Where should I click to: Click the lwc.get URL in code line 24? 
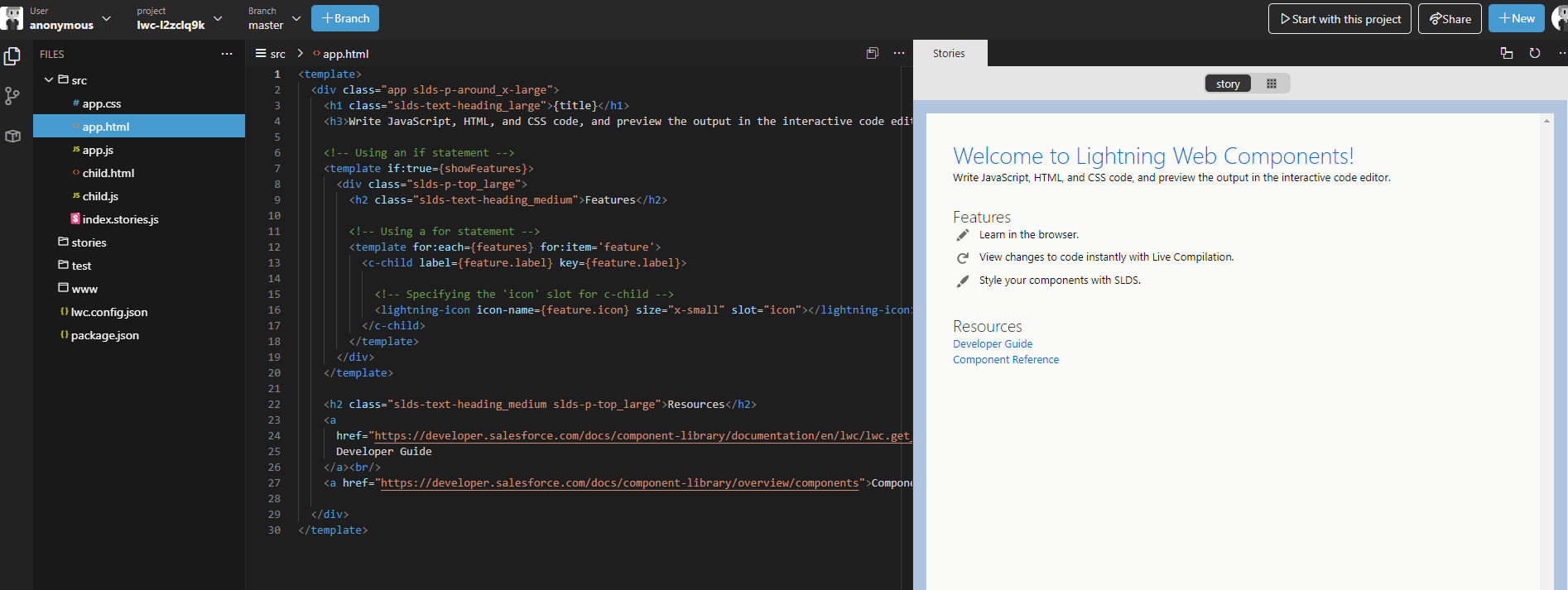(x=642, y=436)
